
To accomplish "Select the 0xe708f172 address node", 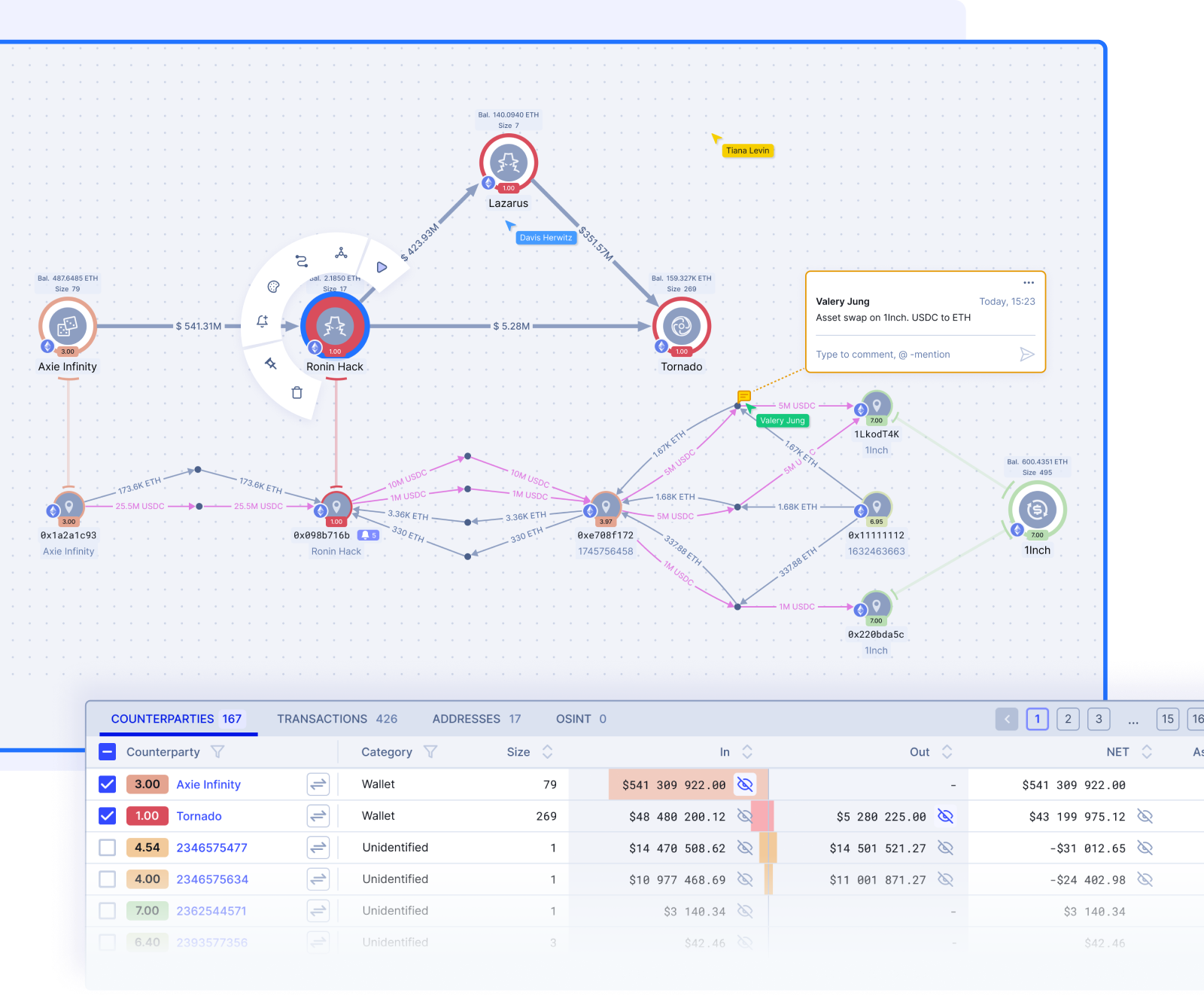I will (606, 507).
